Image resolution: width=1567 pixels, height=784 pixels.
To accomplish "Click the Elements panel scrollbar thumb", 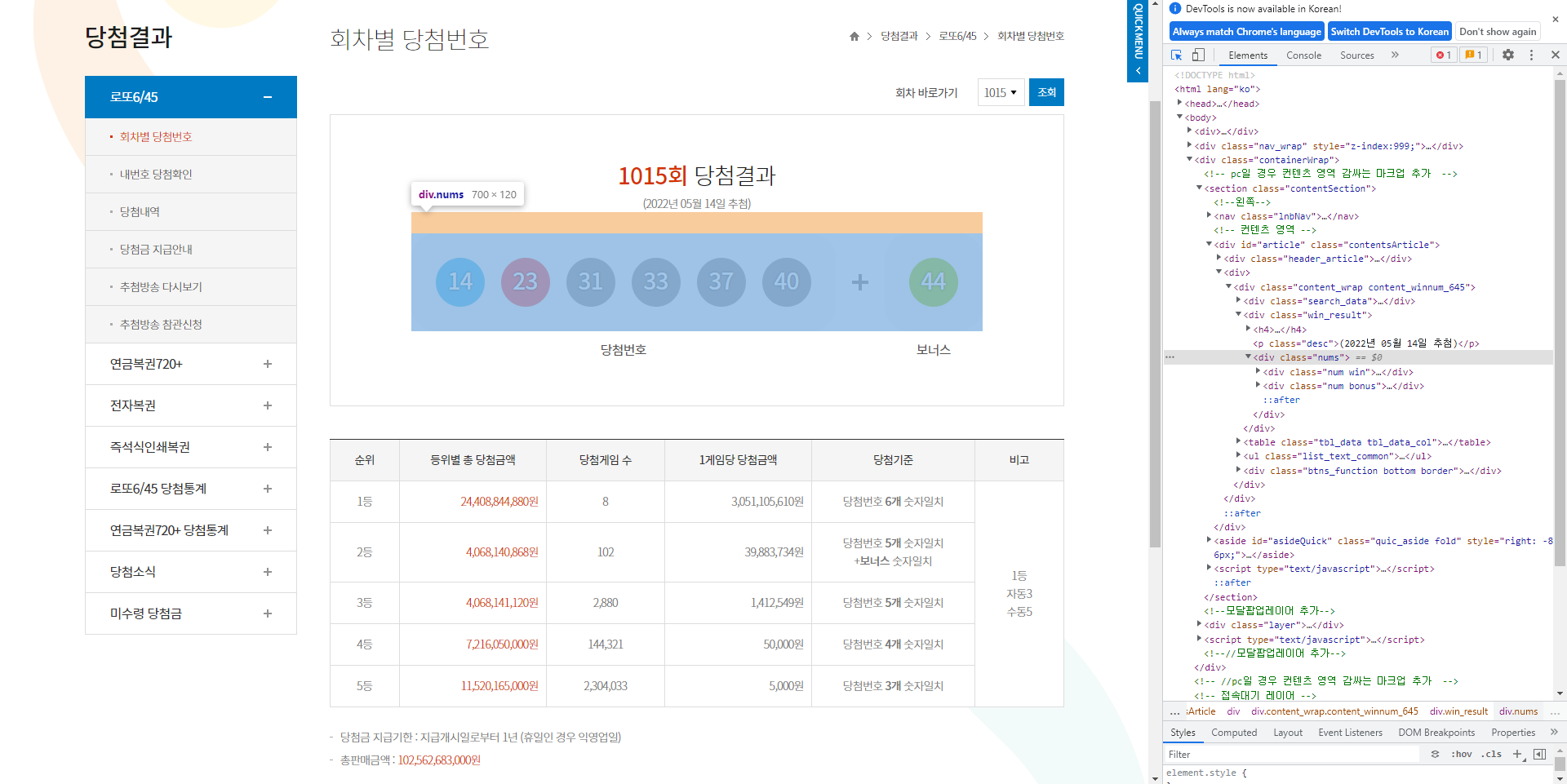I will pyautogui.click(x=1560, y=322).
